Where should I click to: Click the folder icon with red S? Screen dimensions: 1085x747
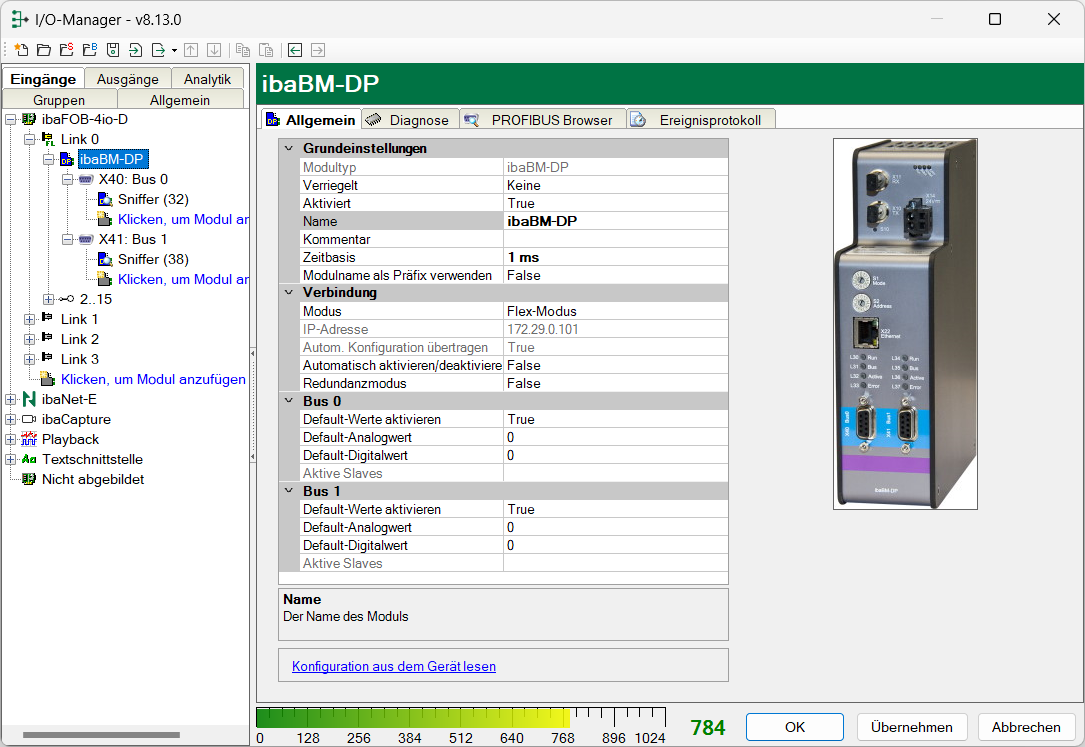point(67,50)
